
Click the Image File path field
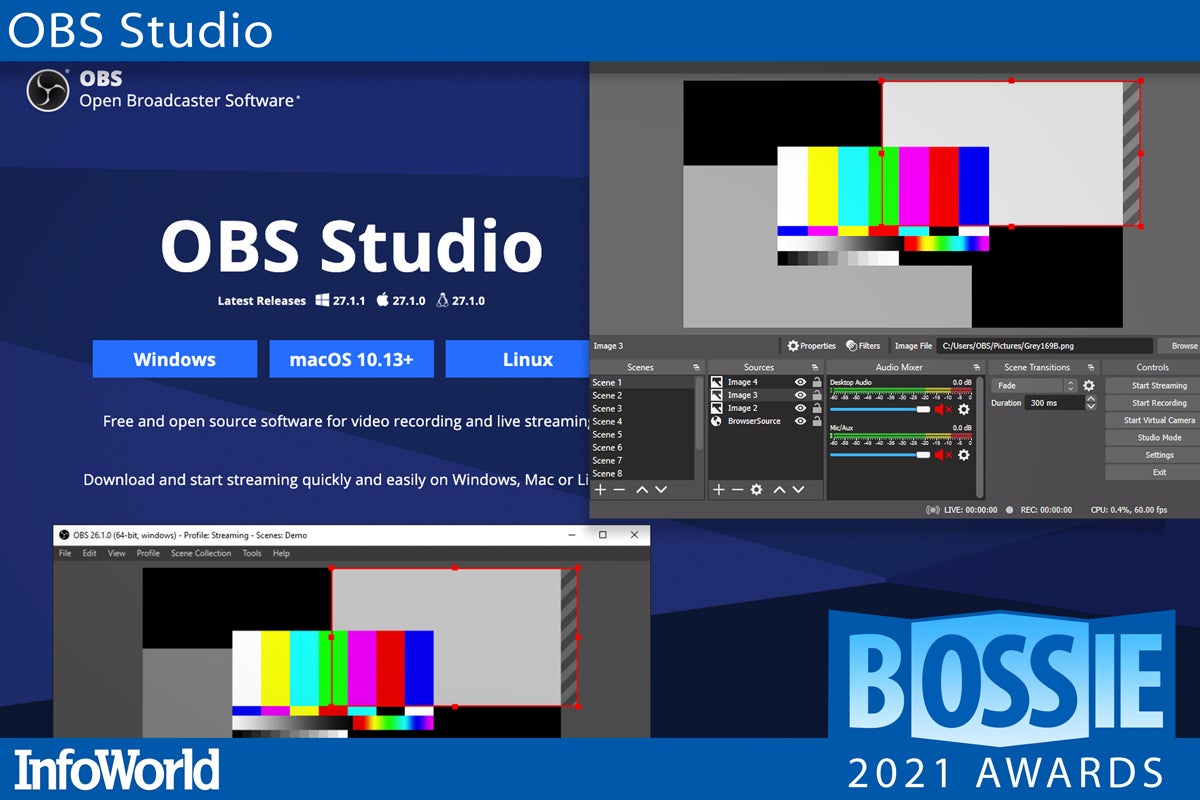pos(1044,346)
